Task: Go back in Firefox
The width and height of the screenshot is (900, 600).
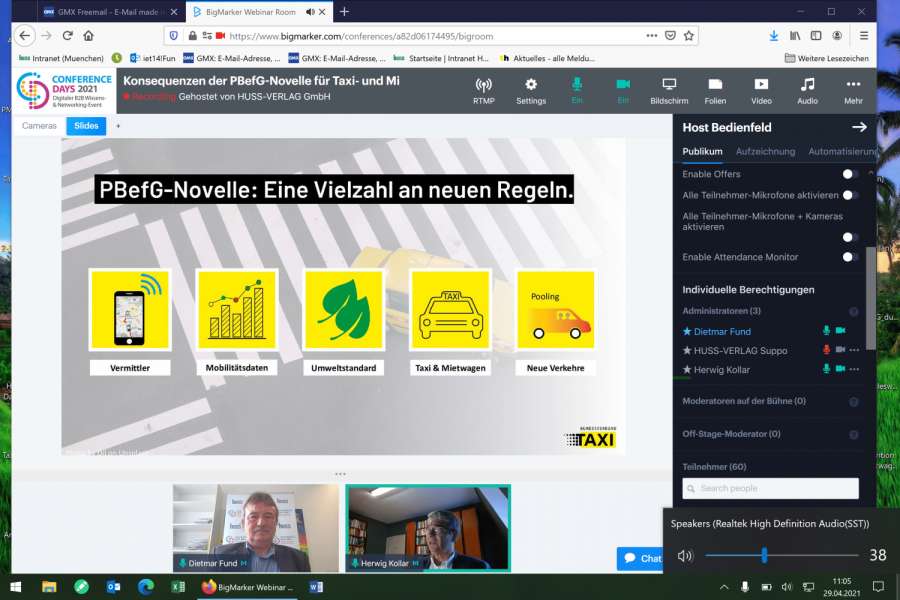Action: (24, 36)
